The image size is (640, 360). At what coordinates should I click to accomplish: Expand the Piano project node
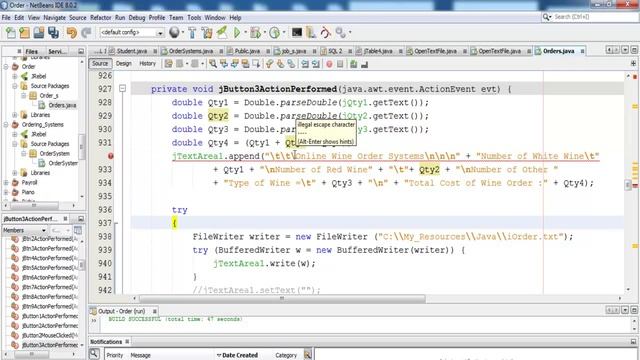coord(6,192)
